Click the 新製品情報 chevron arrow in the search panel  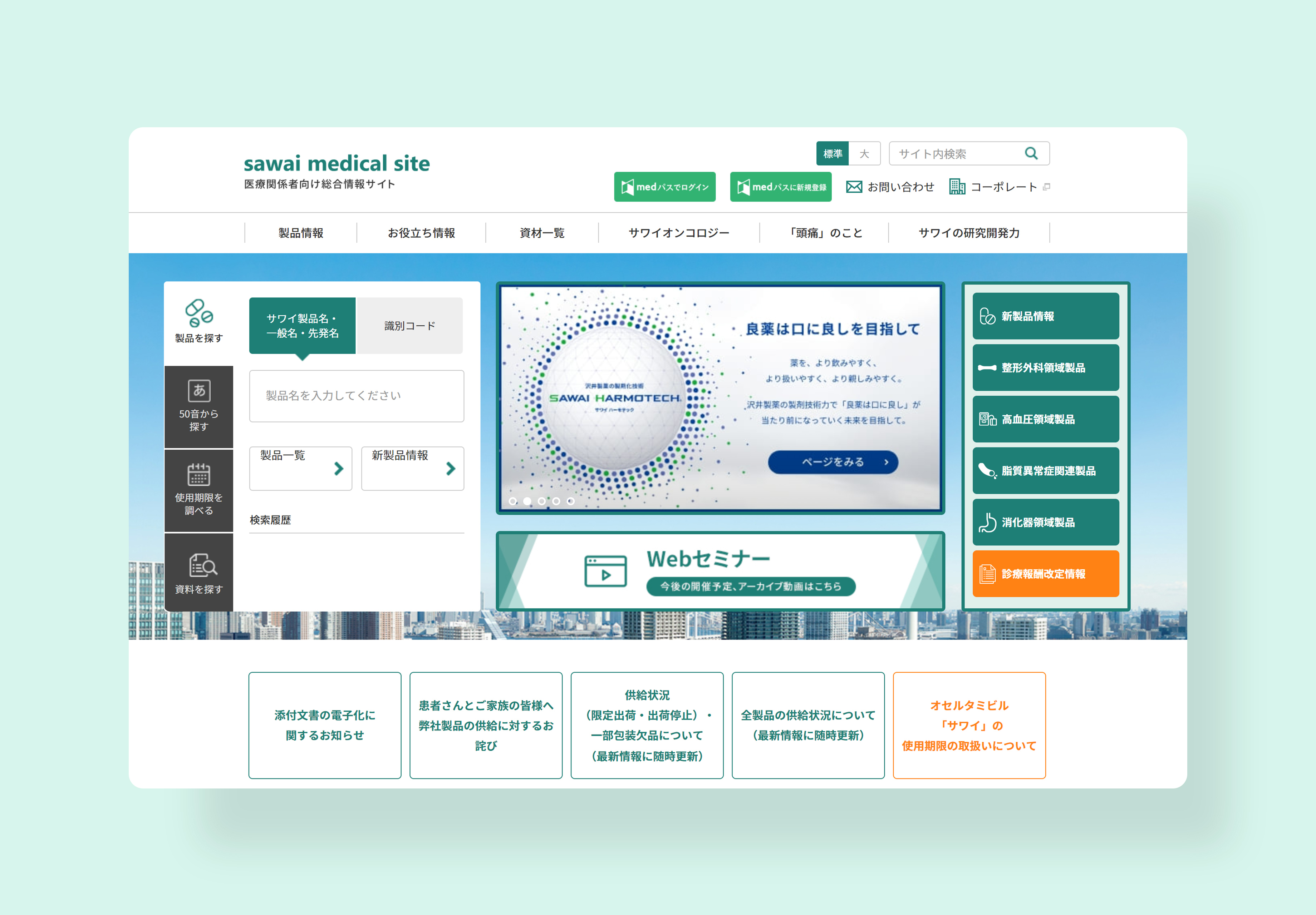click(x=451, y=469)
